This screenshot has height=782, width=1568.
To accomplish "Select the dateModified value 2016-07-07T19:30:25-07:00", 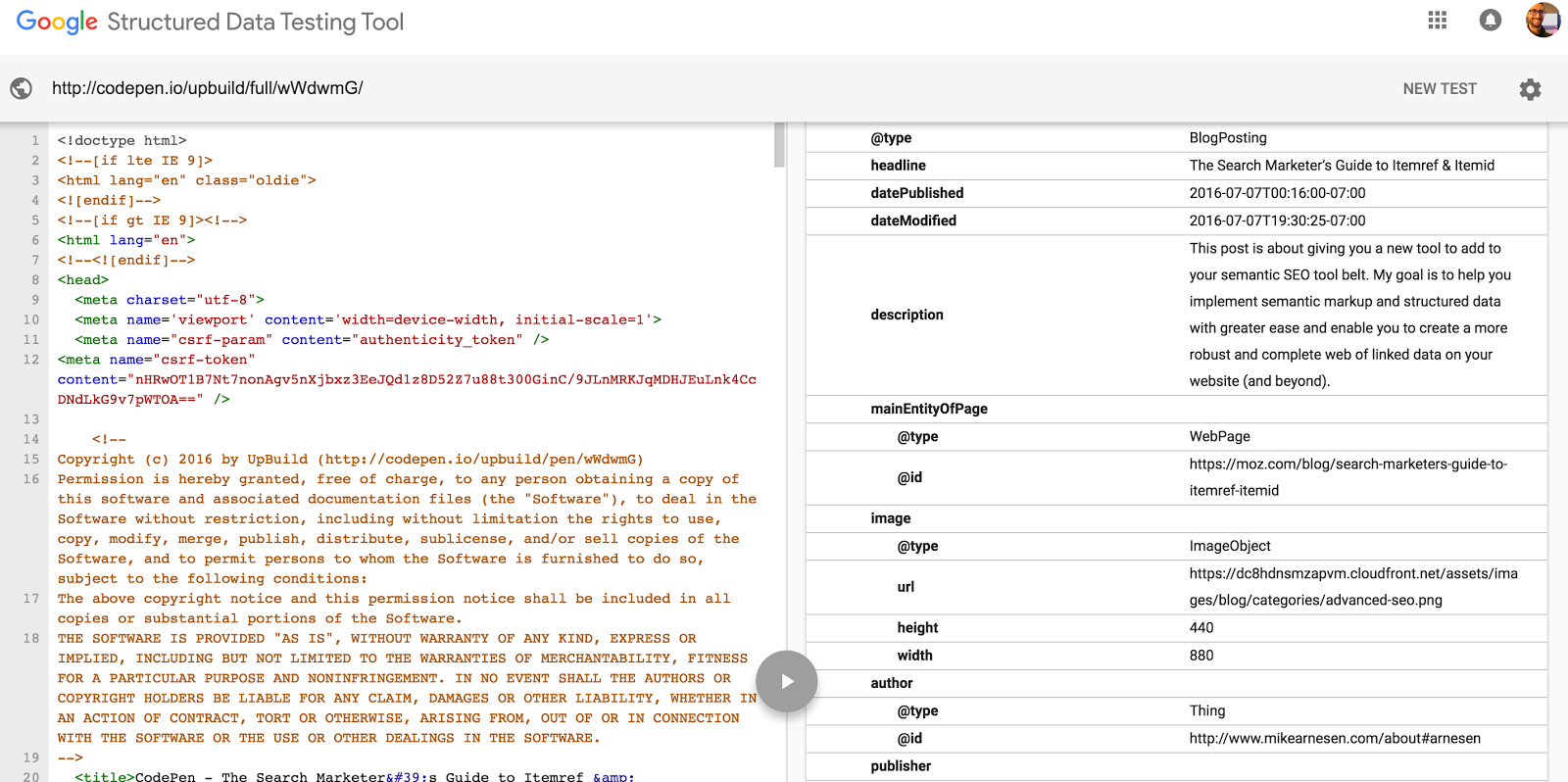I will click(1277, 220).
